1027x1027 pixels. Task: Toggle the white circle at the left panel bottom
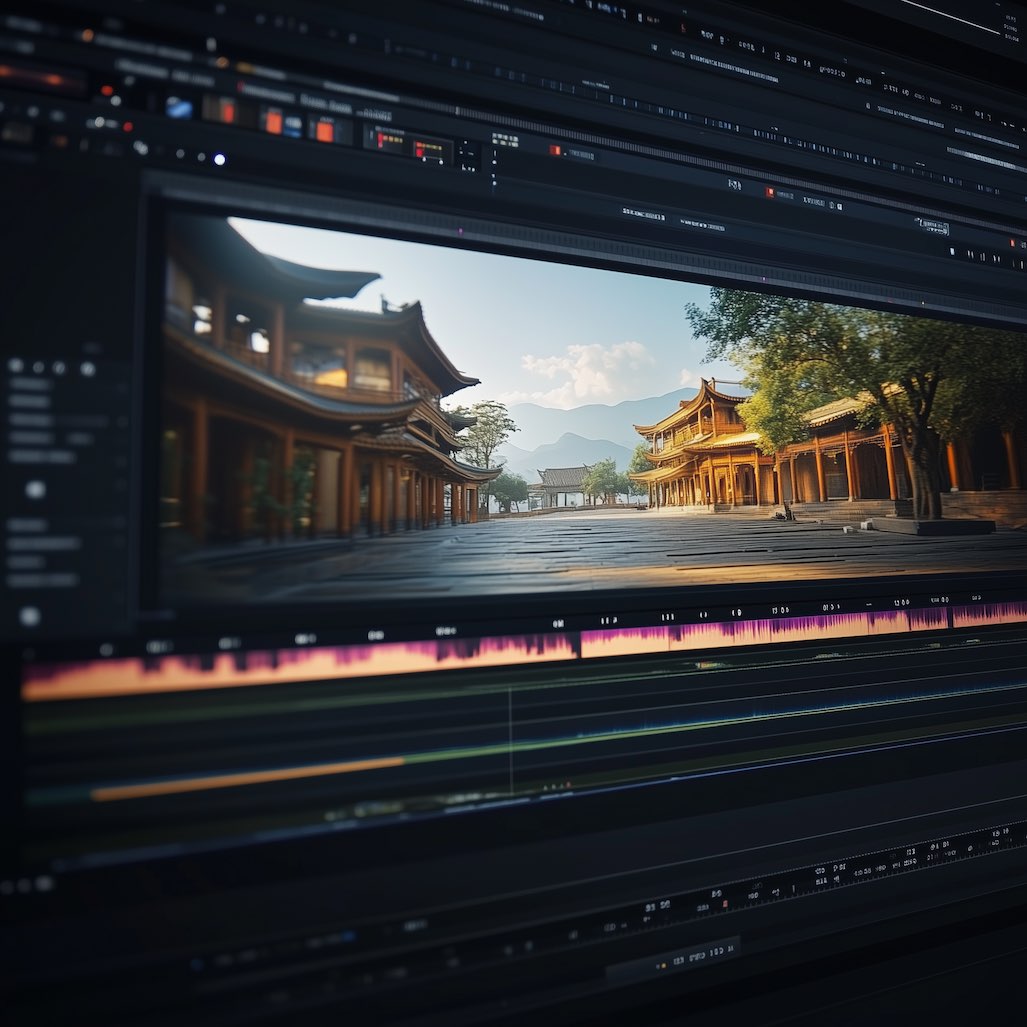click(30, 616)
